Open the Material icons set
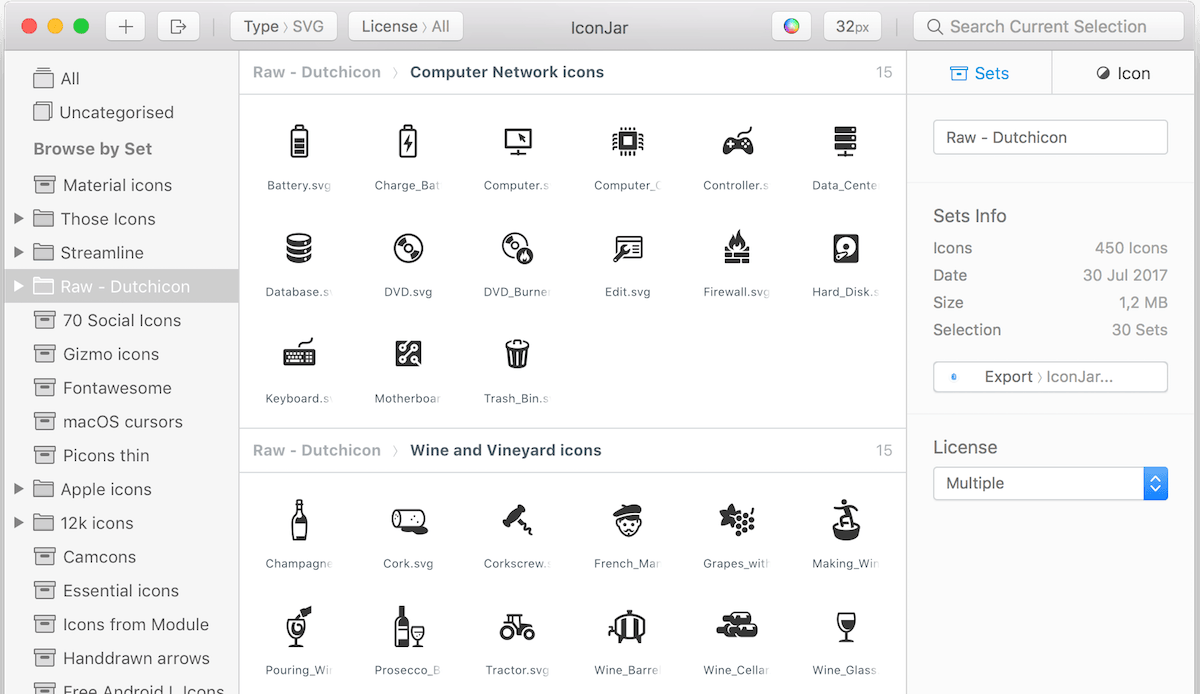The image size is (1200, 694). pos(121,185)
